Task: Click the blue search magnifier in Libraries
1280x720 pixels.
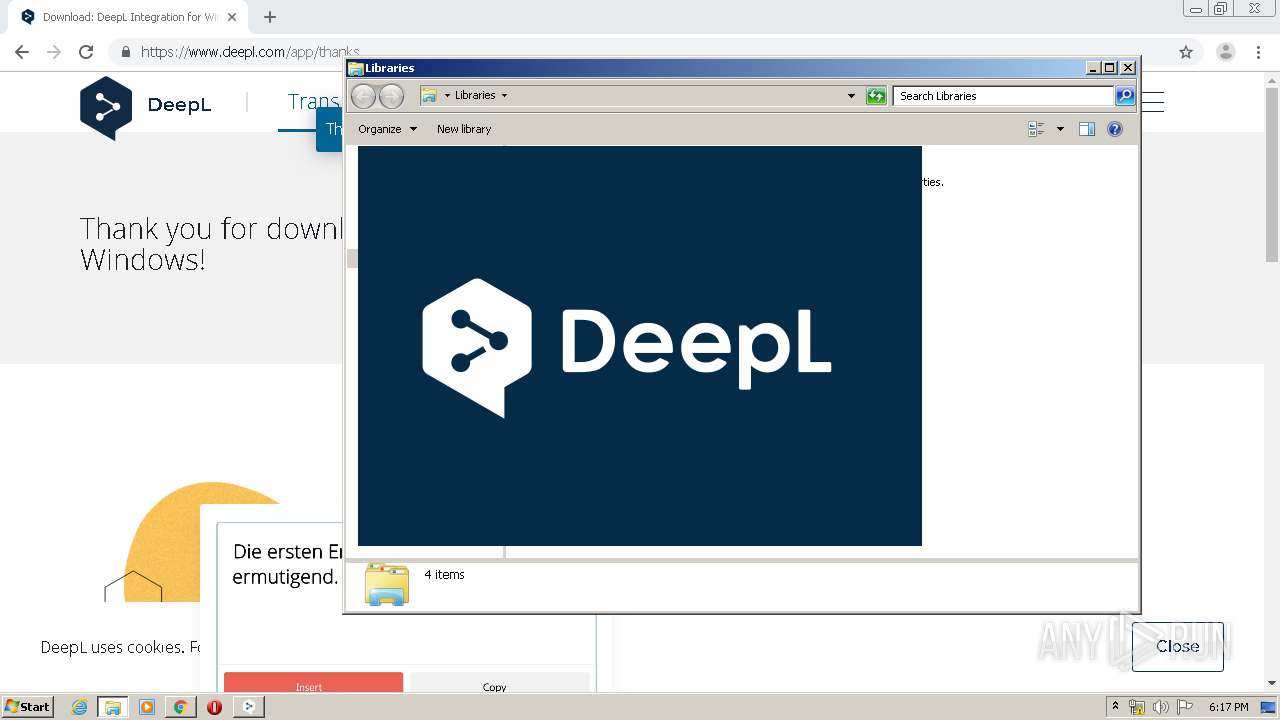Action: (1125, 96)
